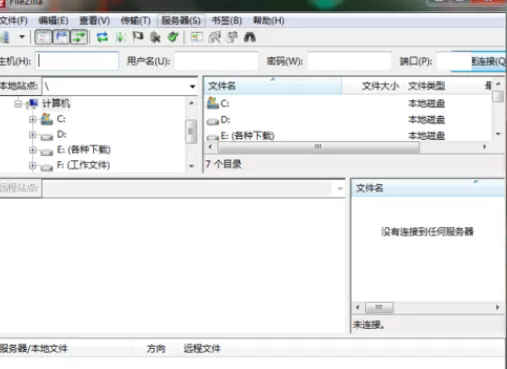This screenshot has width=507, height=369.
Task: Search files with the binoculars icon
Action: coord(250,37)
